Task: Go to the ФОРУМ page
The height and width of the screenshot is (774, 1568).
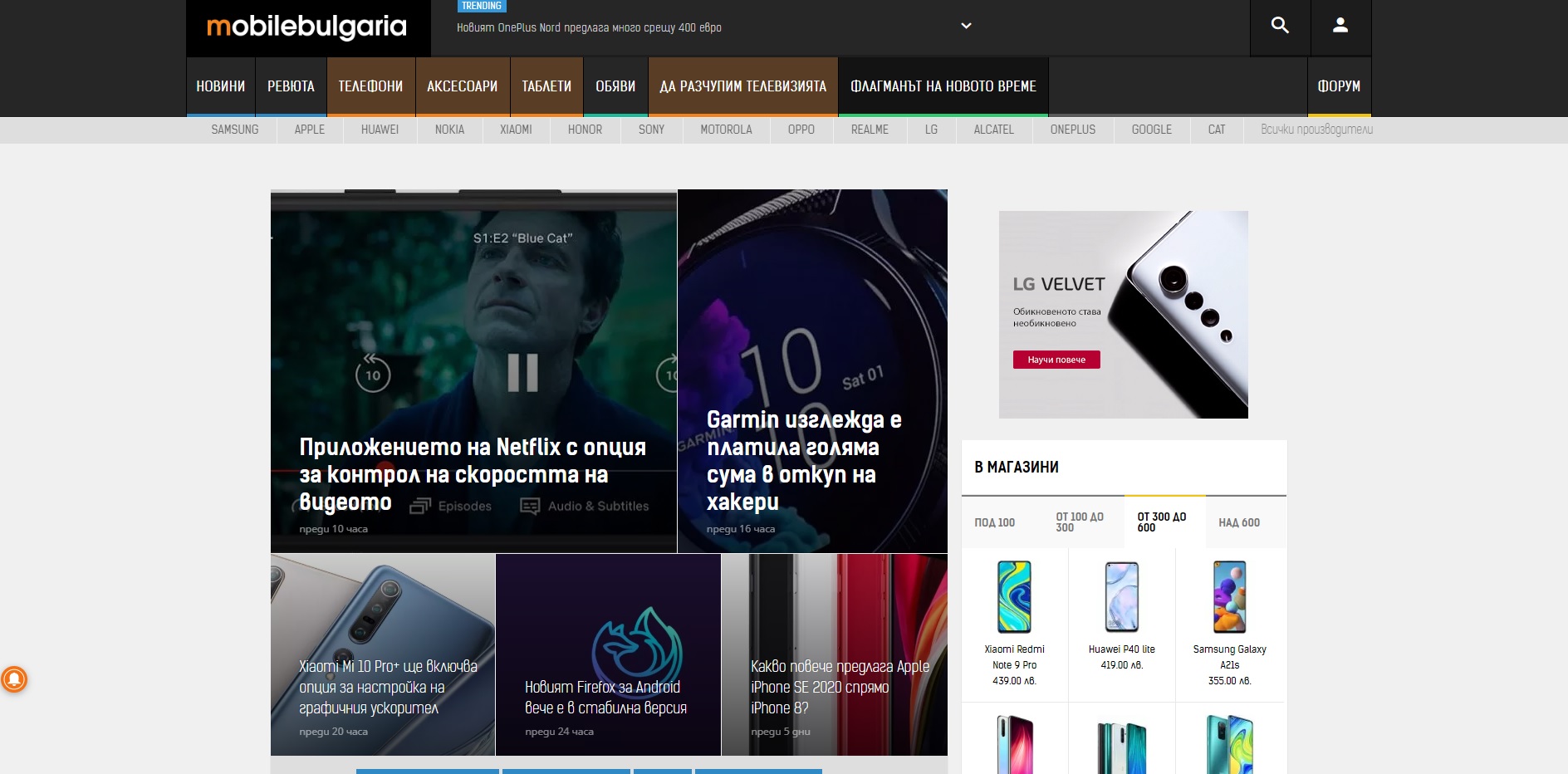Action: click(1339, 86)
